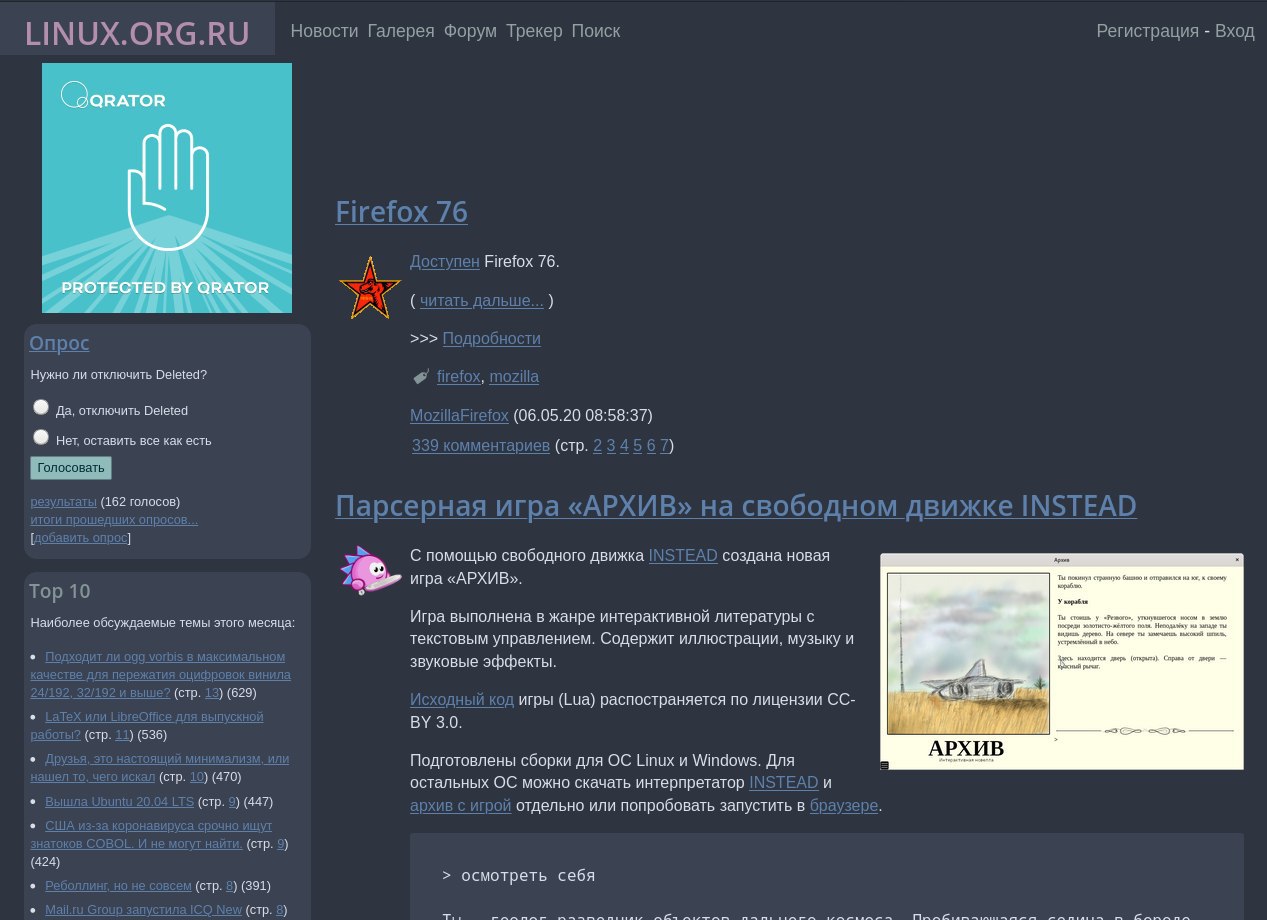Open the Опрос heading link
1267x920 pixels.
[x=59, y=343]
